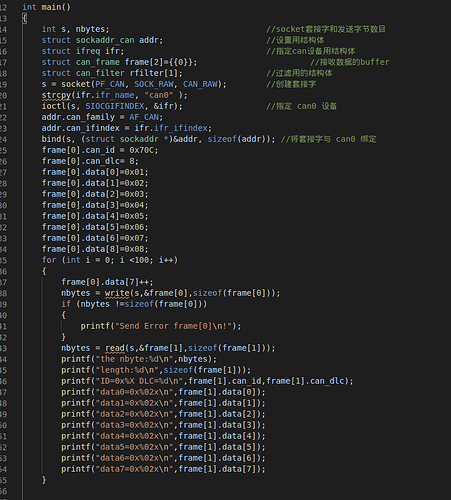The width and height of the screenshot is (451, 500).
Task: Click the comment mentioning 'can0' after ioctl
Action: coord(301,106)
